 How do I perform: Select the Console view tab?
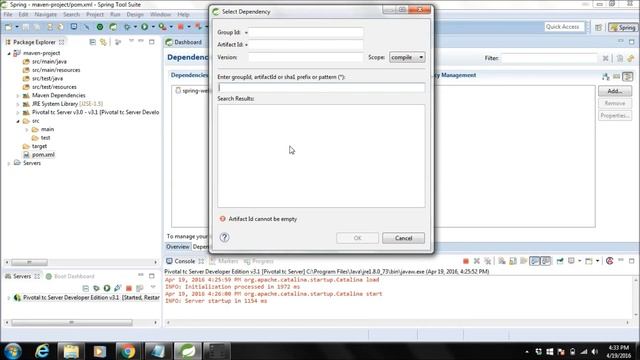pos(184,261)
